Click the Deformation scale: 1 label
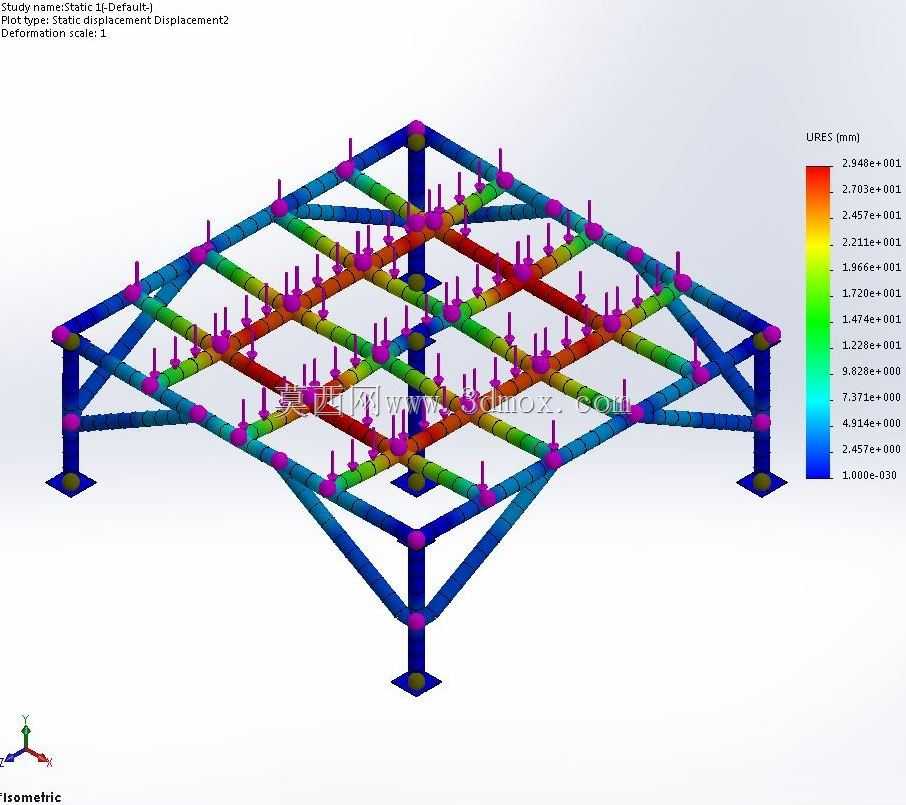Screen dimensions: 906x805 [x=53, y=33]
